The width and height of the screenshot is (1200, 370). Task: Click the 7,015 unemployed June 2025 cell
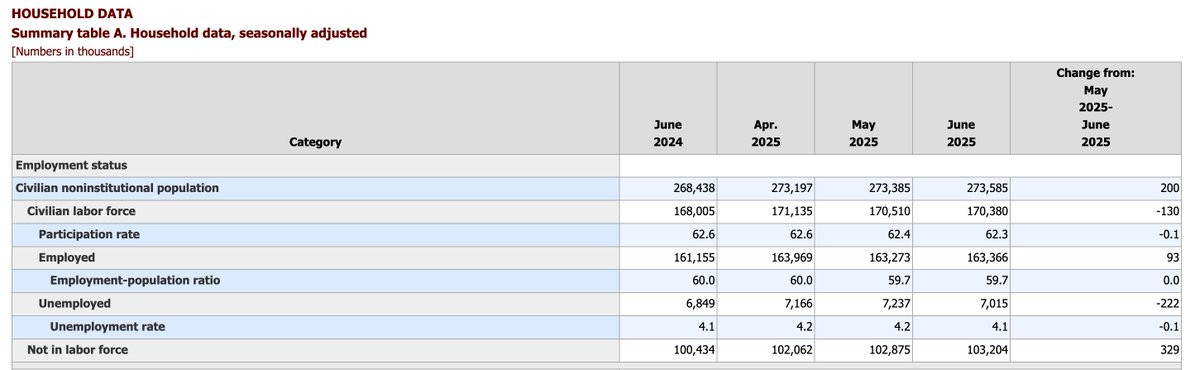click(x=963, y=303)
